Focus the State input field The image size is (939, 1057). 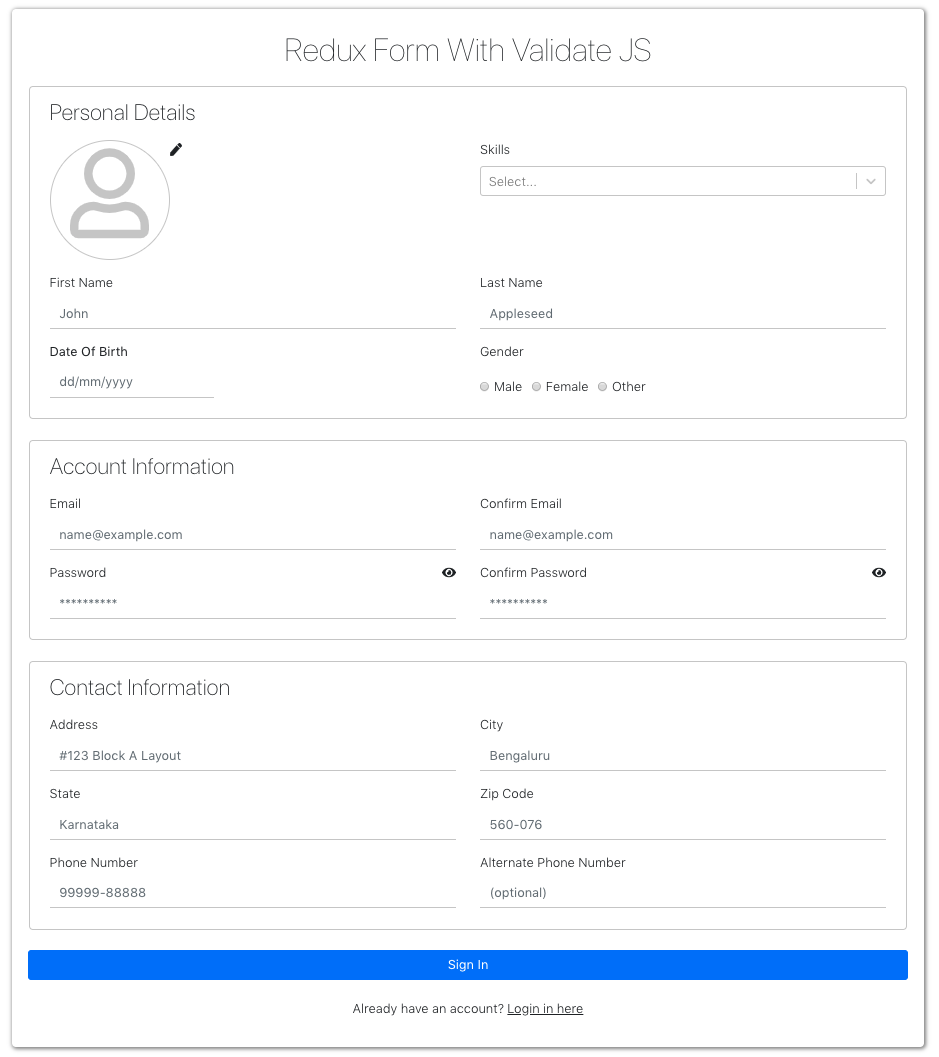click(253, 825)
